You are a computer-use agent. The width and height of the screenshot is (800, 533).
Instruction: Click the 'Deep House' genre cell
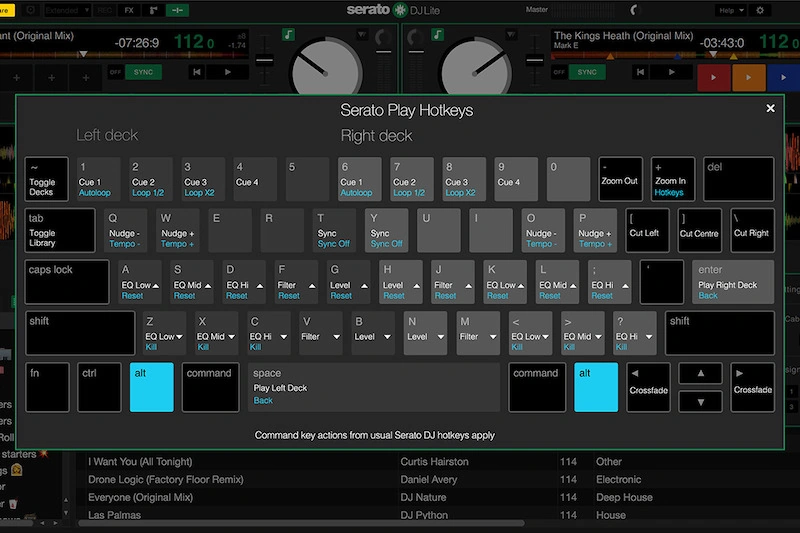(624, 497)
